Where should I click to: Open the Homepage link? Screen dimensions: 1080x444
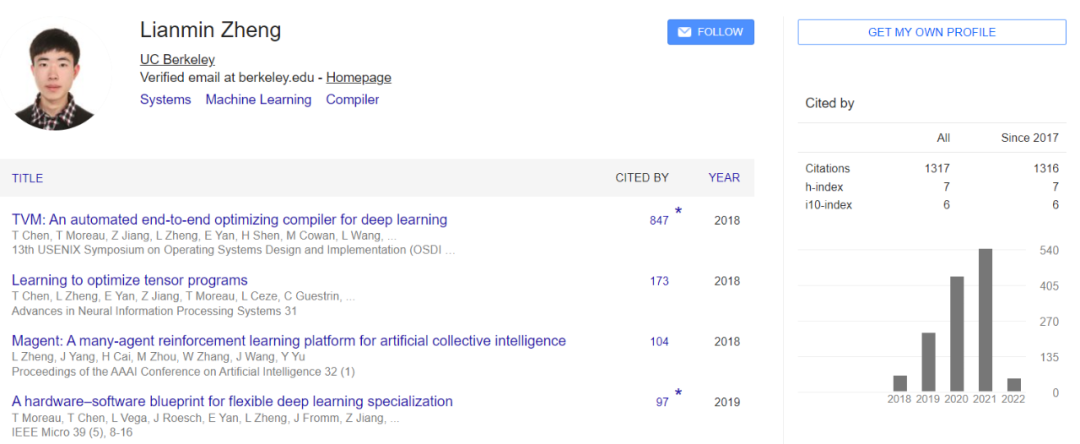tap(358, 78)
